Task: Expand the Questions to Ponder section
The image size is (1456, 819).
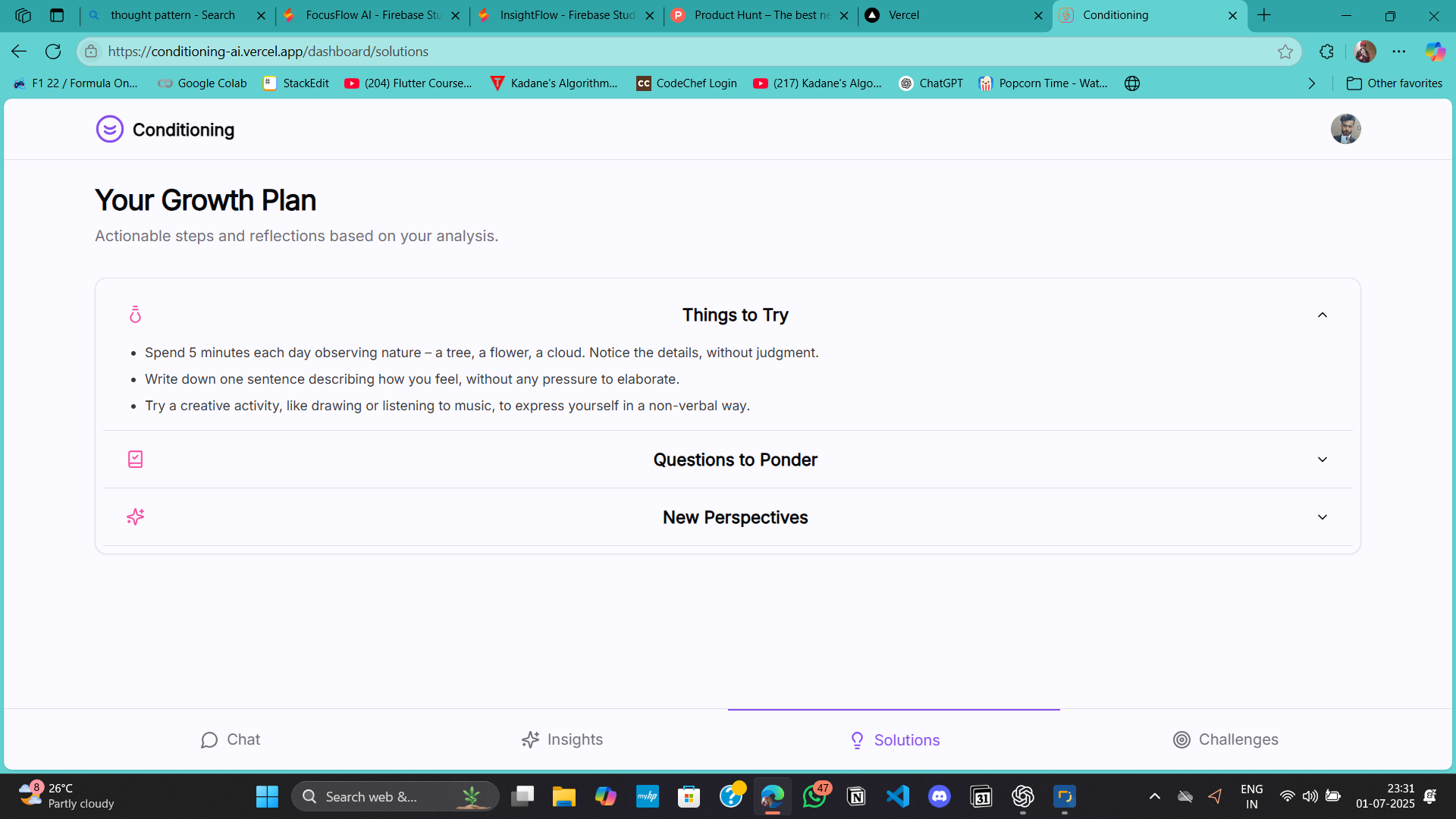Action: [1322, 460]
